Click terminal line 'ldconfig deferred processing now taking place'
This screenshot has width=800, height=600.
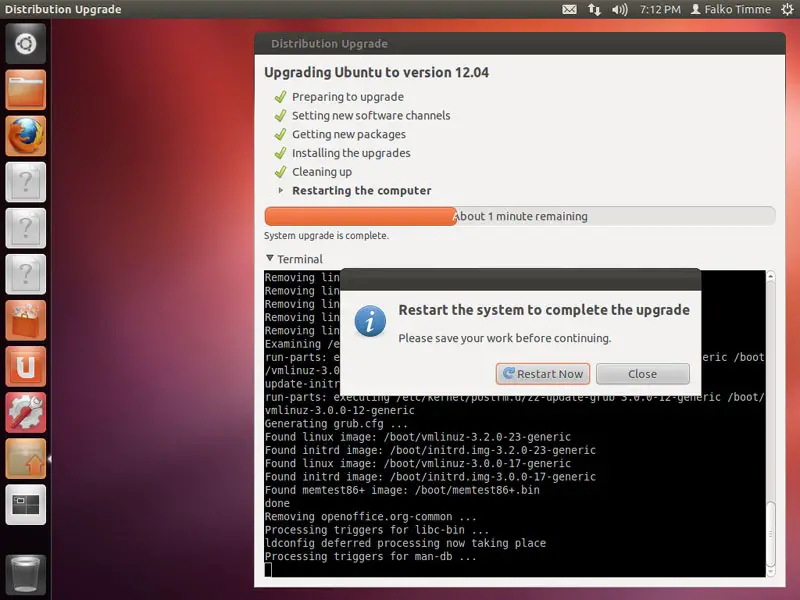pos(405,543)
